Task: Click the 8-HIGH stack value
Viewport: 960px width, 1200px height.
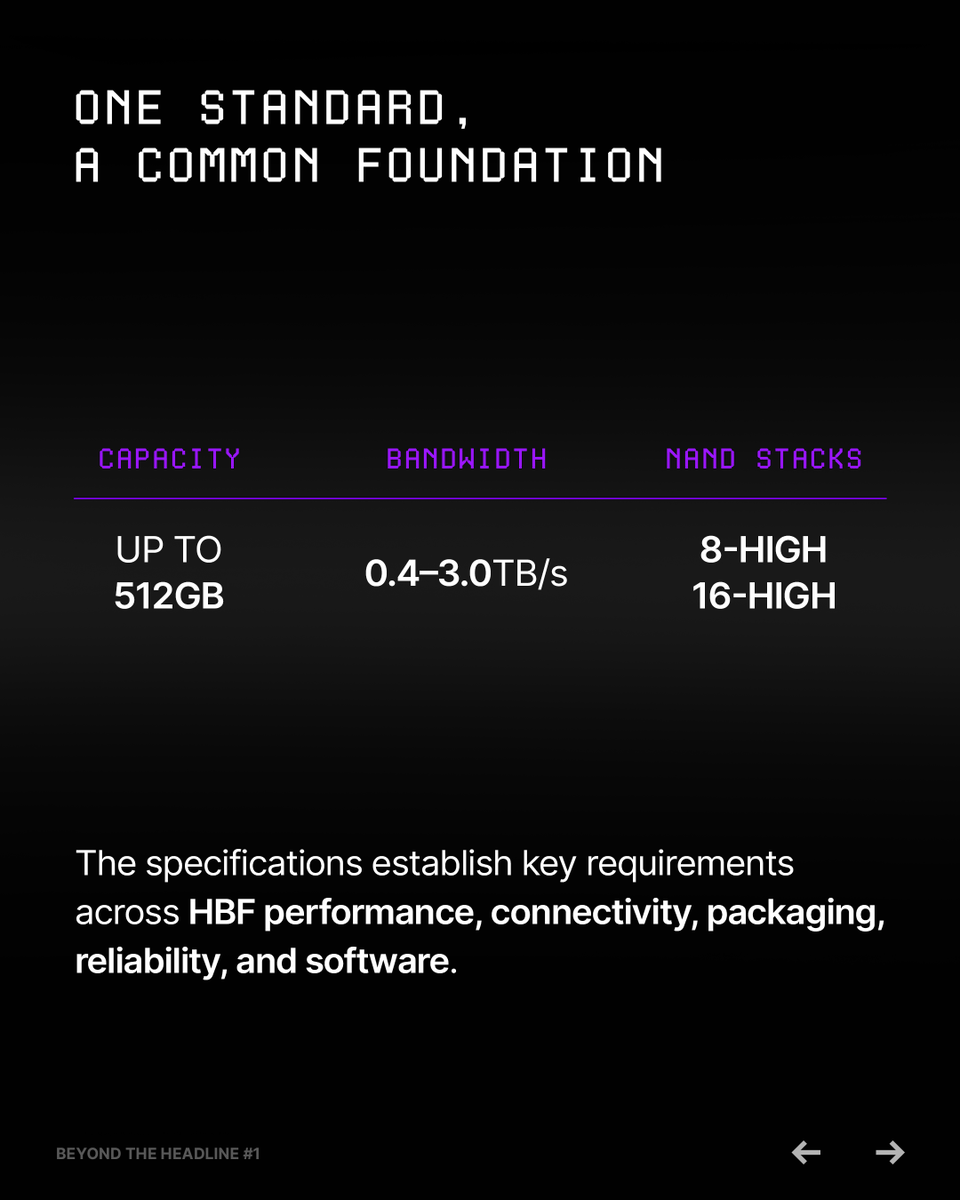Action: 764,550
